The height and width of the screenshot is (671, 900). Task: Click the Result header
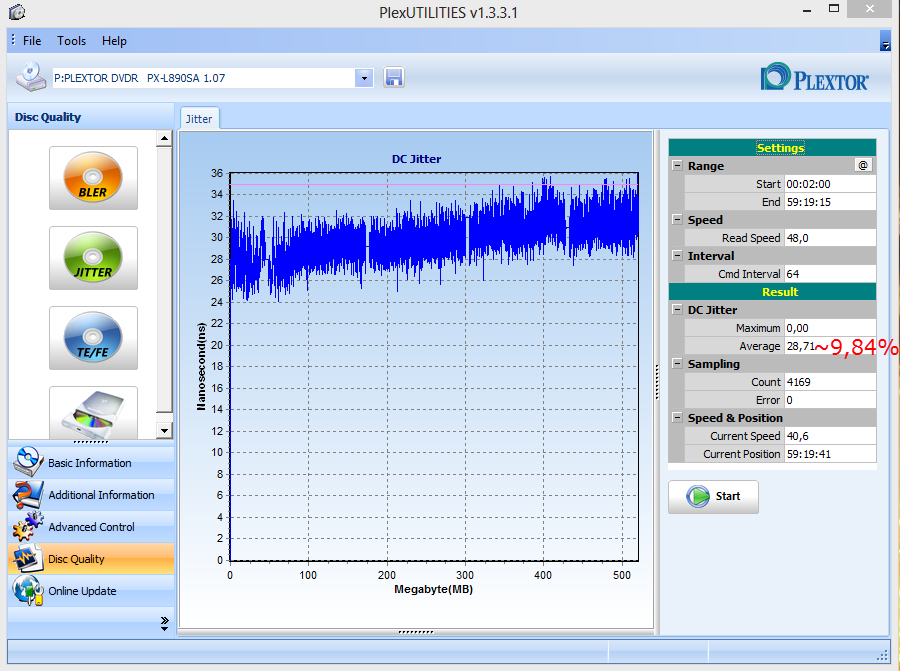773,292
